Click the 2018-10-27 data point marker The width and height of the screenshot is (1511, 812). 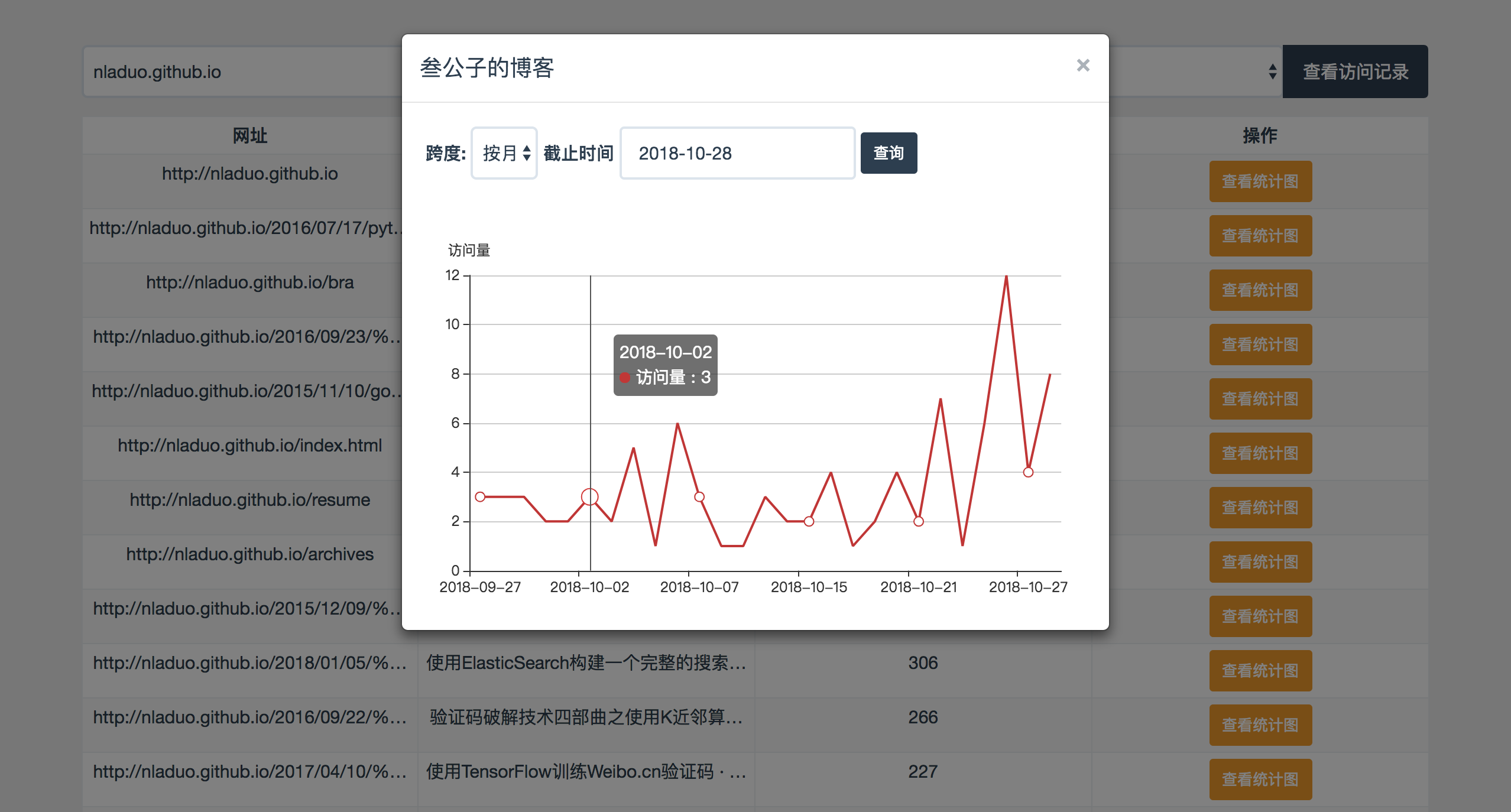point(1028,472)
